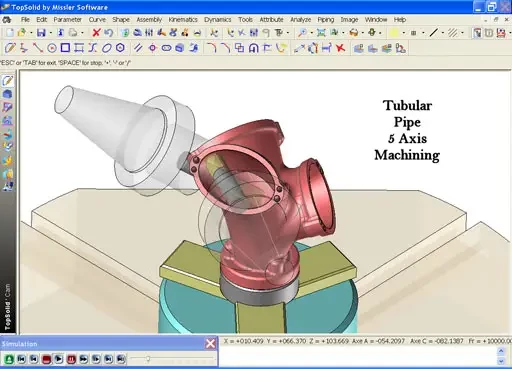Open the Help menu
The width and height of the screenshot is (512, 369).
coord(400,20)
